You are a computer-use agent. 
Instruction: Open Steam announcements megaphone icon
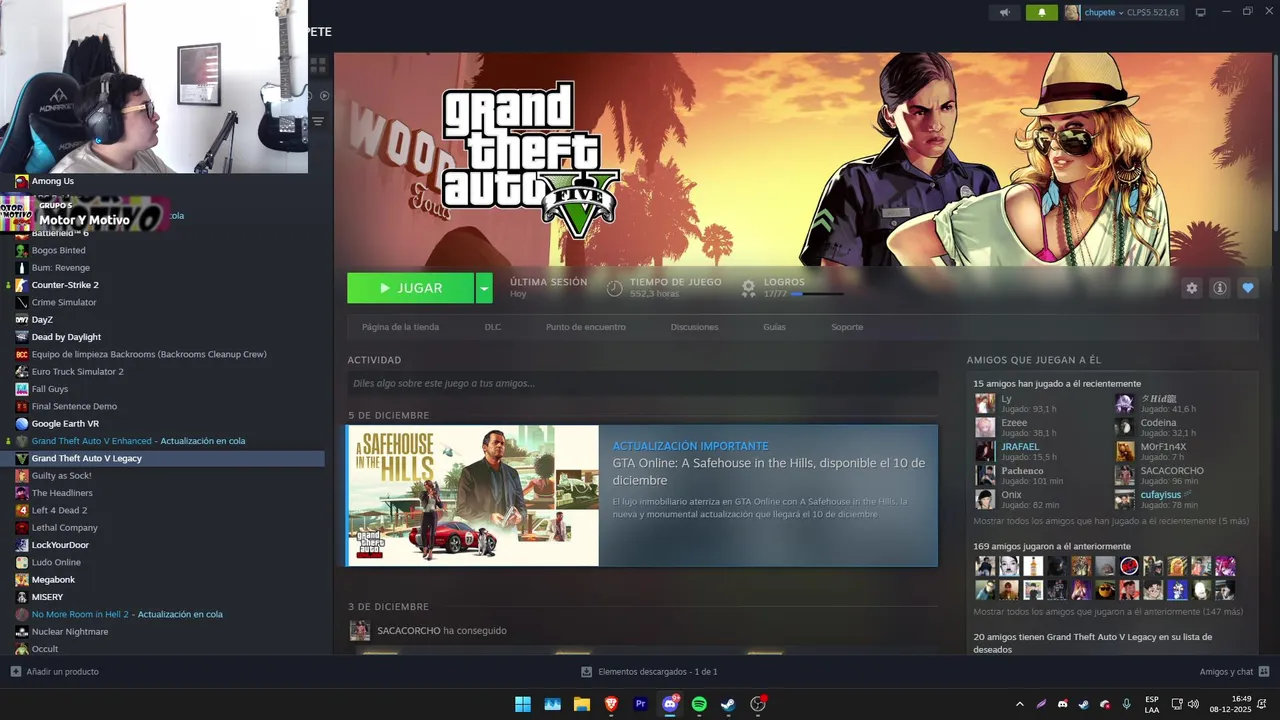click(x=1005, y=12)
